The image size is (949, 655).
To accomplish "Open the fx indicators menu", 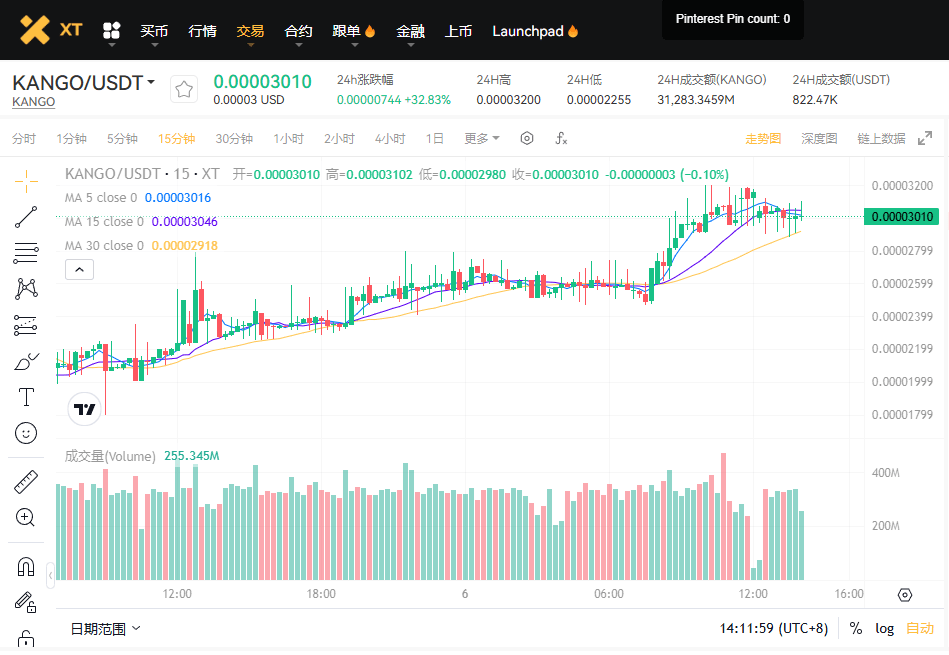I will [561, 139].
